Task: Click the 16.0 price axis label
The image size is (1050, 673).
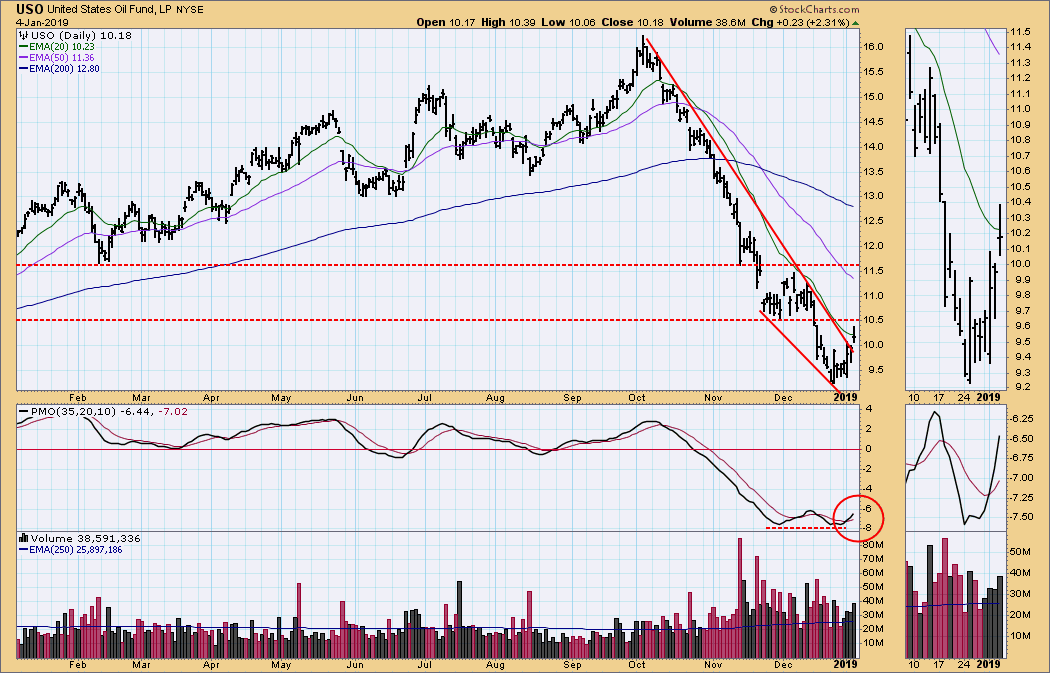Action: 874,47
